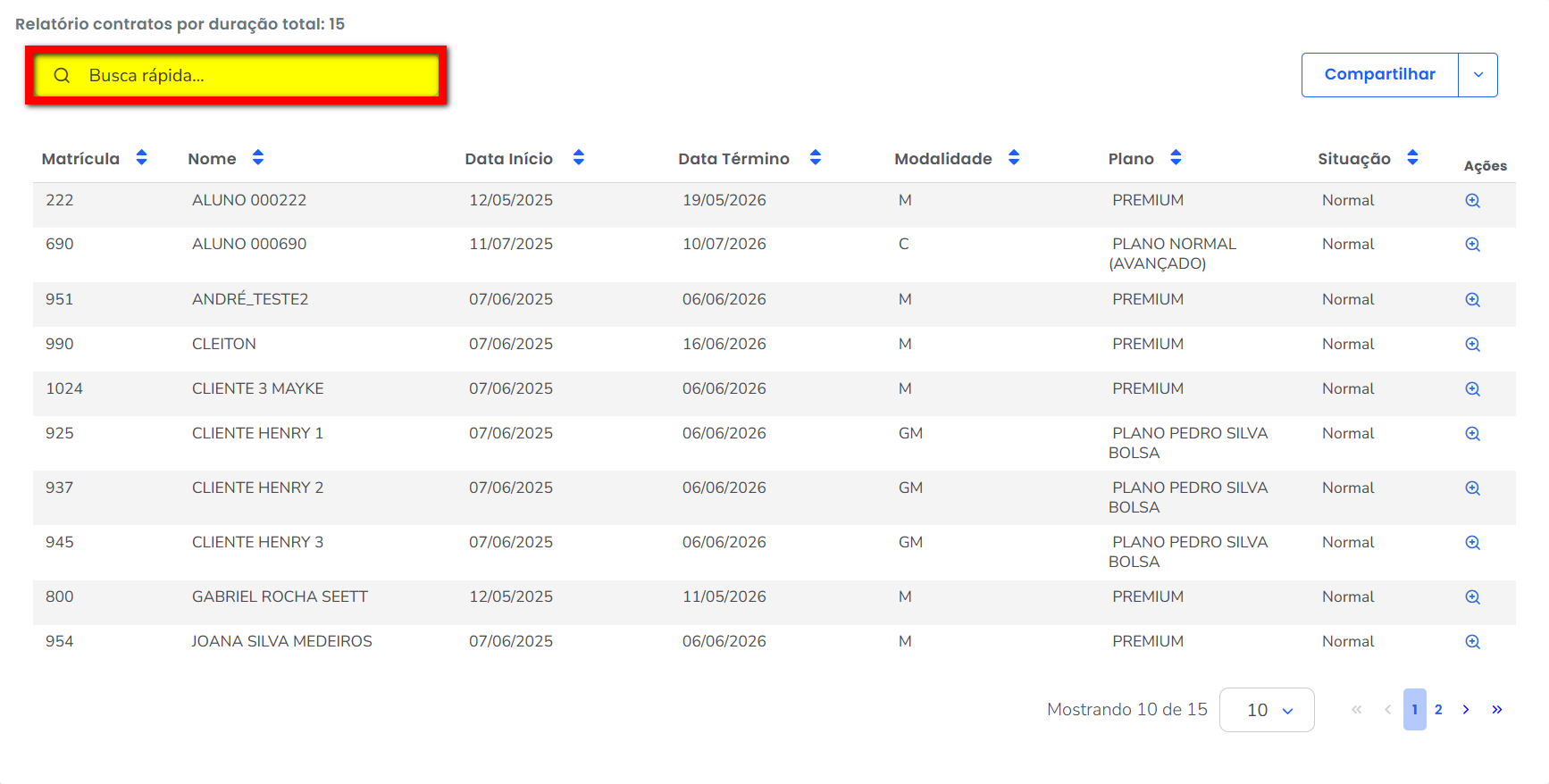
Task: Sort by Data Início column arrows
Action: (x=579, y=158)
